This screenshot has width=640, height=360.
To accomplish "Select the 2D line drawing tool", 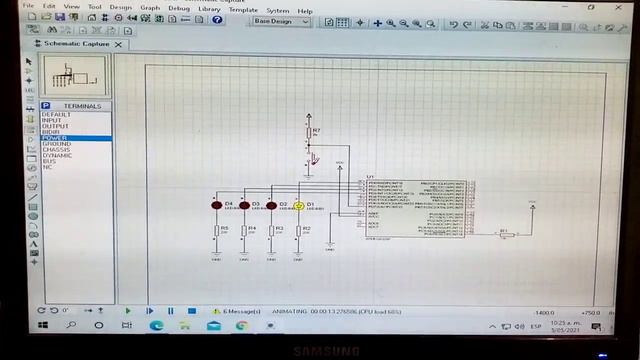I will coord(33,198).
